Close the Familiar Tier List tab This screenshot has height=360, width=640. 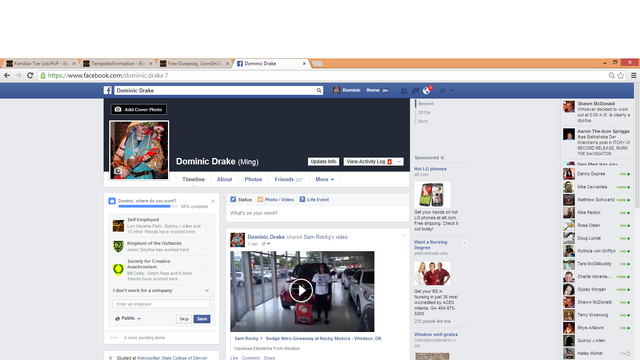click(74, 64)
